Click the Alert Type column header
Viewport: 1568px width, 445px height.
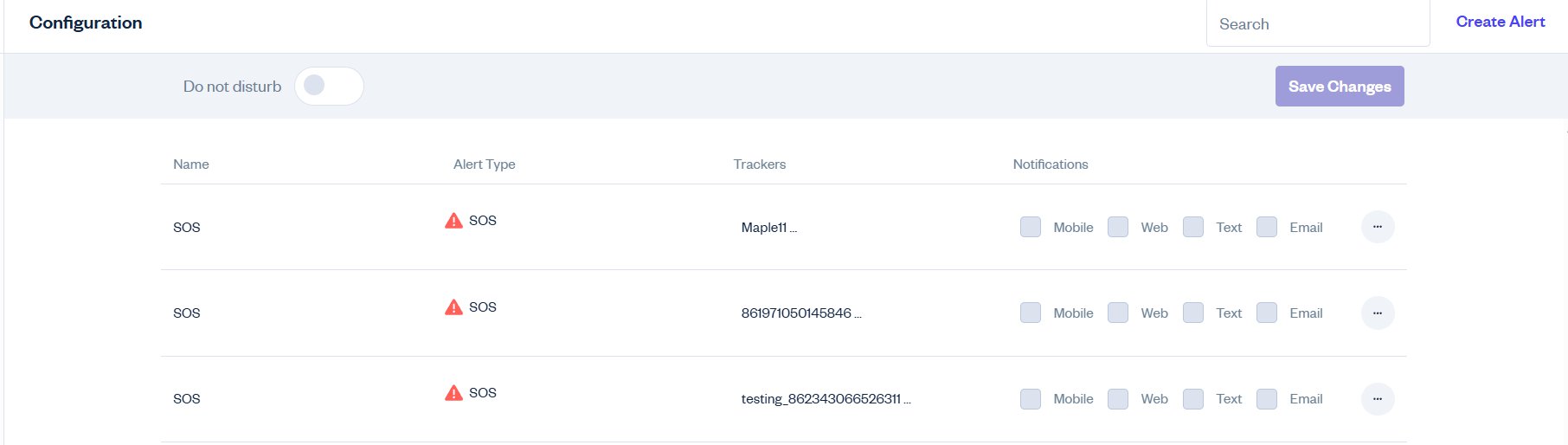[x=484, y=164]
